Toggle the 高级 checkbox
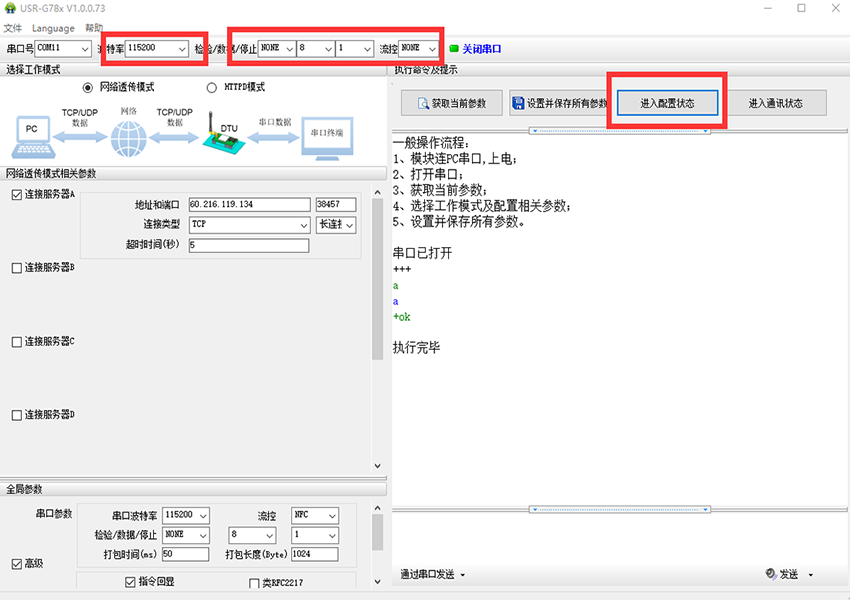Image resolution: width=850 pixels, height=600 pixels. (x=16, y=564)
